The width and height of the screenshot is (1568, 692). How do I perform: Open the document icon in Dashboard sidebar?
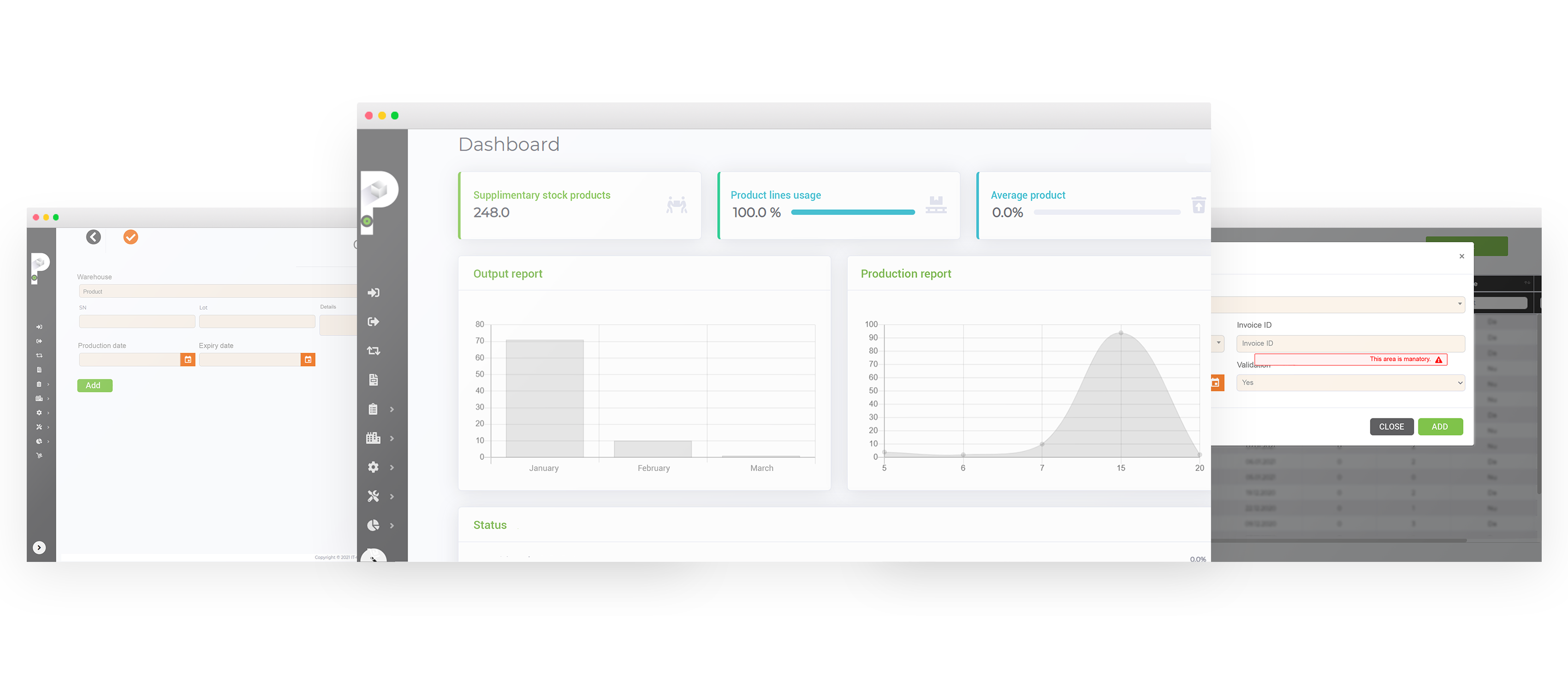(x=373, y=380)
